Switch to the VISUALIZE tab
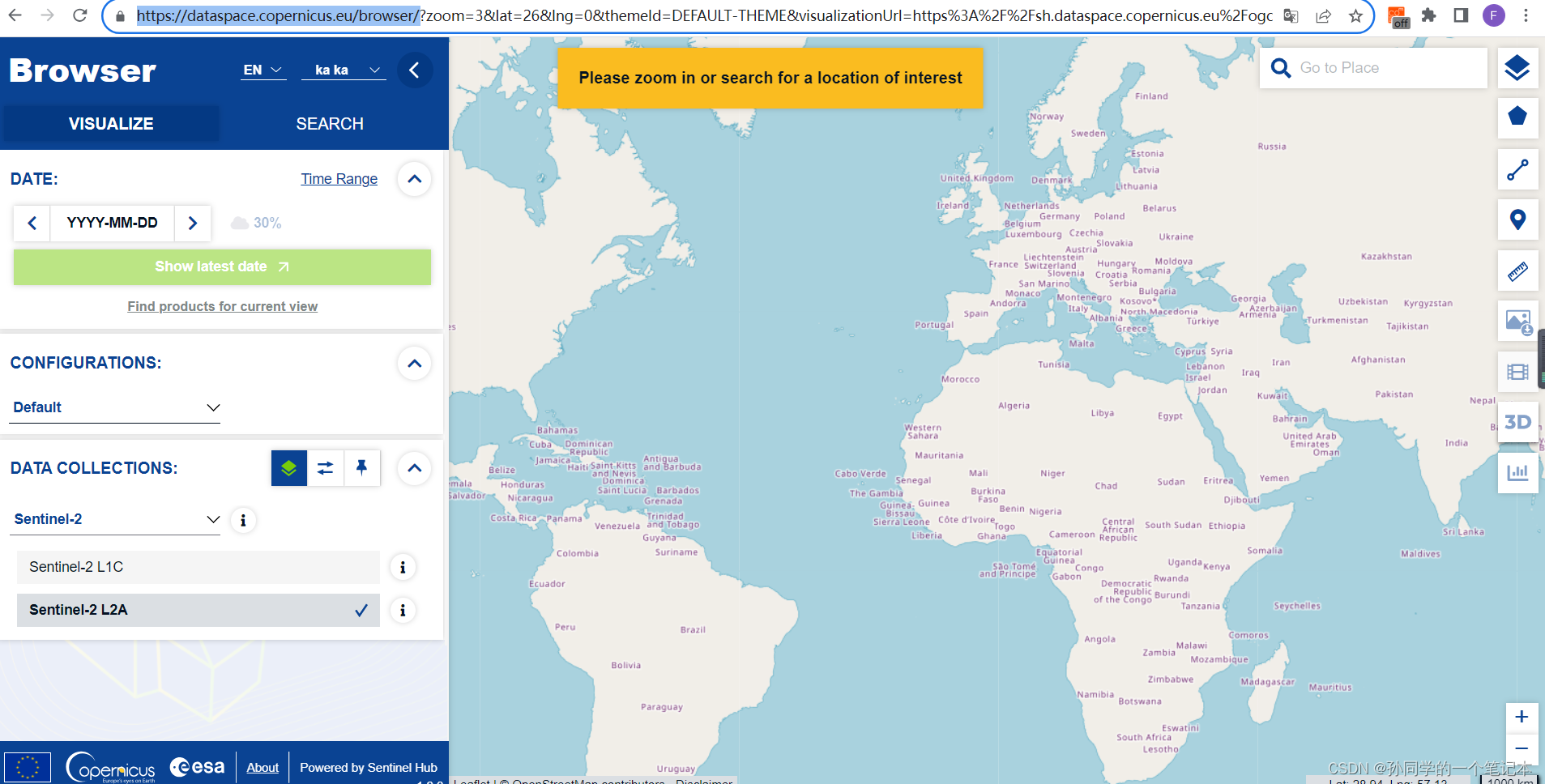The height and width of the screenshot is (784, 1545). click(111, 124)
